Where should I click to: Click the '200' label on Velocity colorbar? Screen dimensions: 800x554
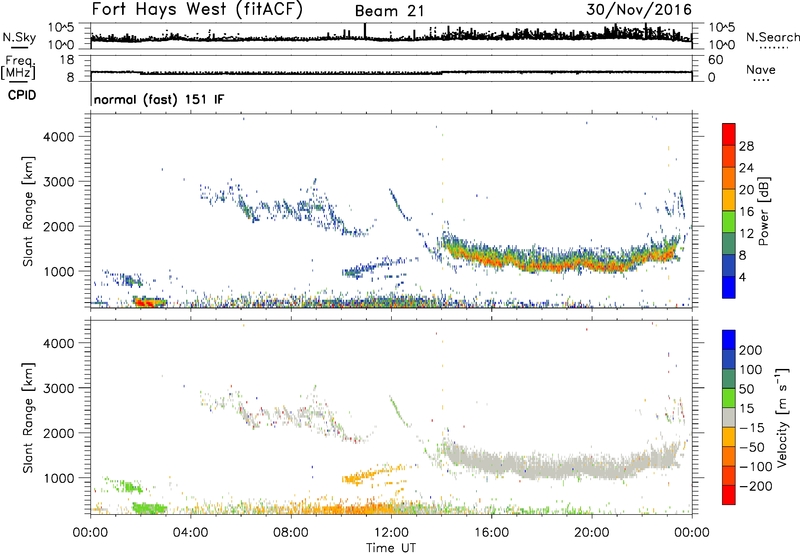(751, 350)
